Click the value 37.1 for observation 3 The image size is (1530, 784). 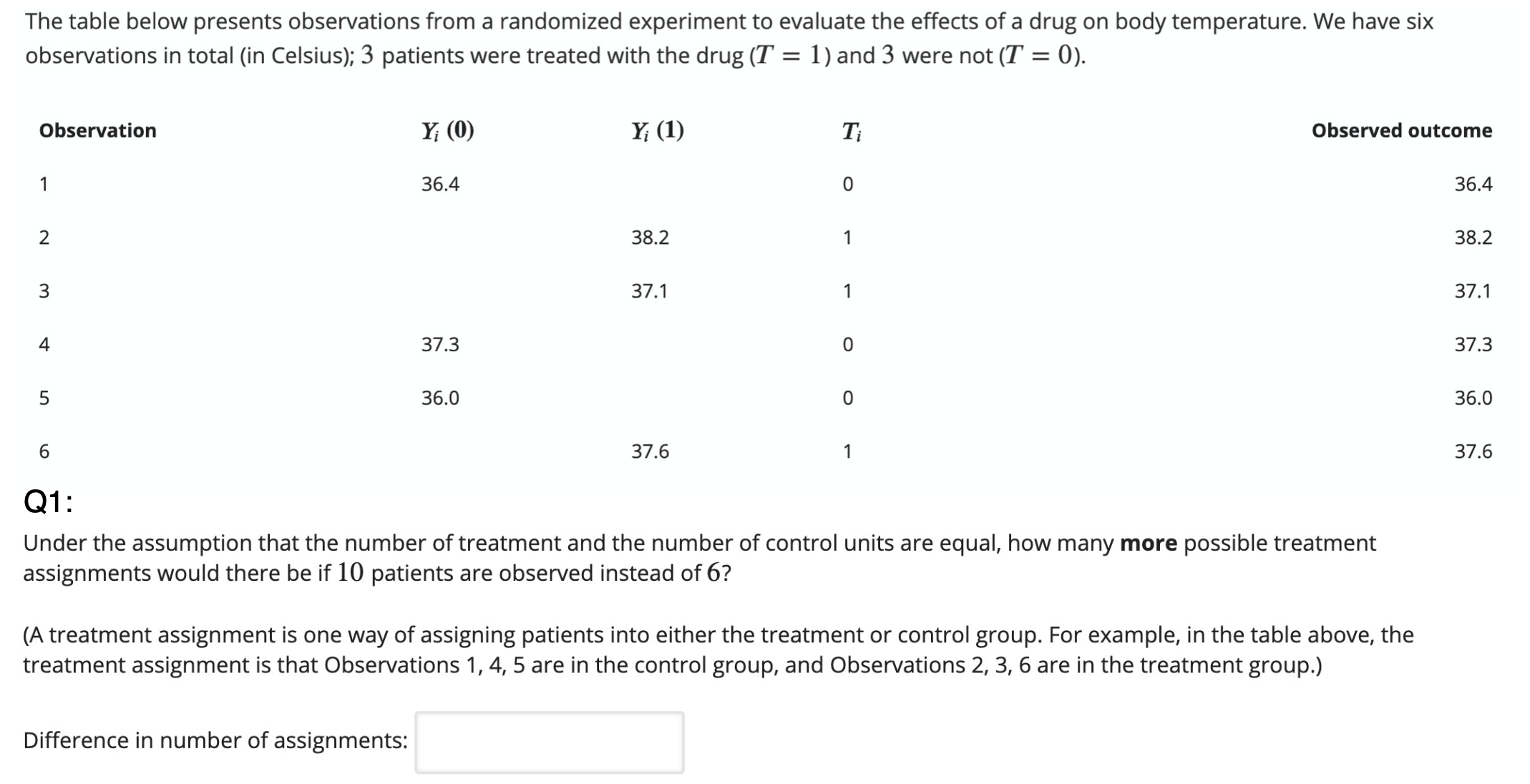coord(648,290)
